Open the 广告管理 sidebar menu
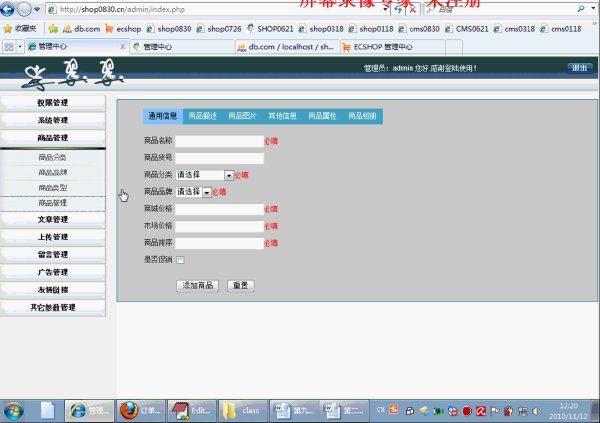 pos(53,272)
